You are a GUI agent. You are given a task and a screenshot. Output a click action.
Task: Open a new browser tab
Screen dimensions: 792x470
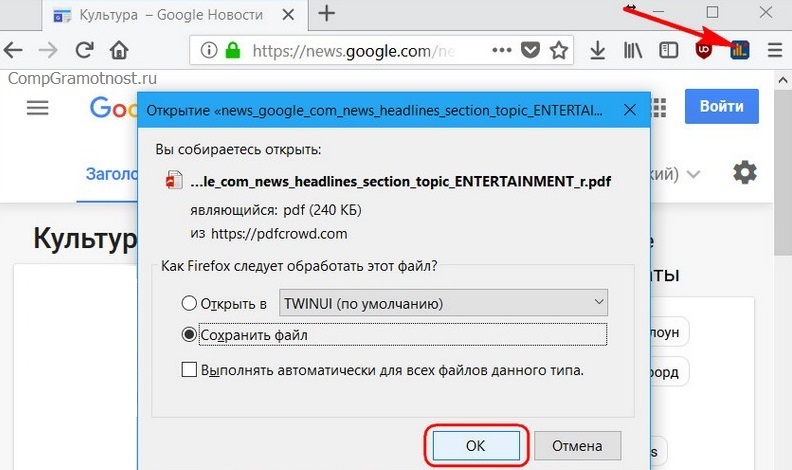[x=326, y=14]
